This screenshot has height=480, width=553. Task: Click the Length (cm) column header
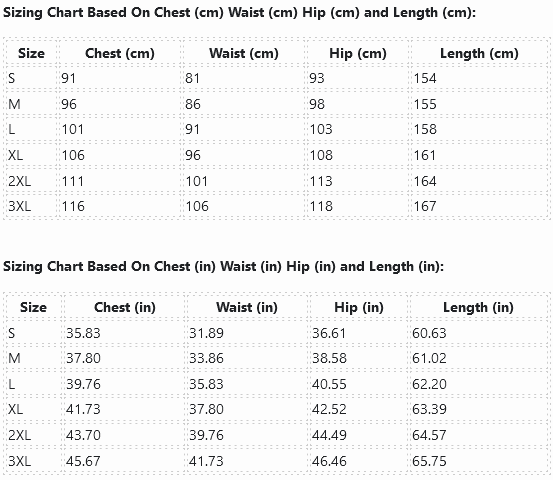(479, 54)
